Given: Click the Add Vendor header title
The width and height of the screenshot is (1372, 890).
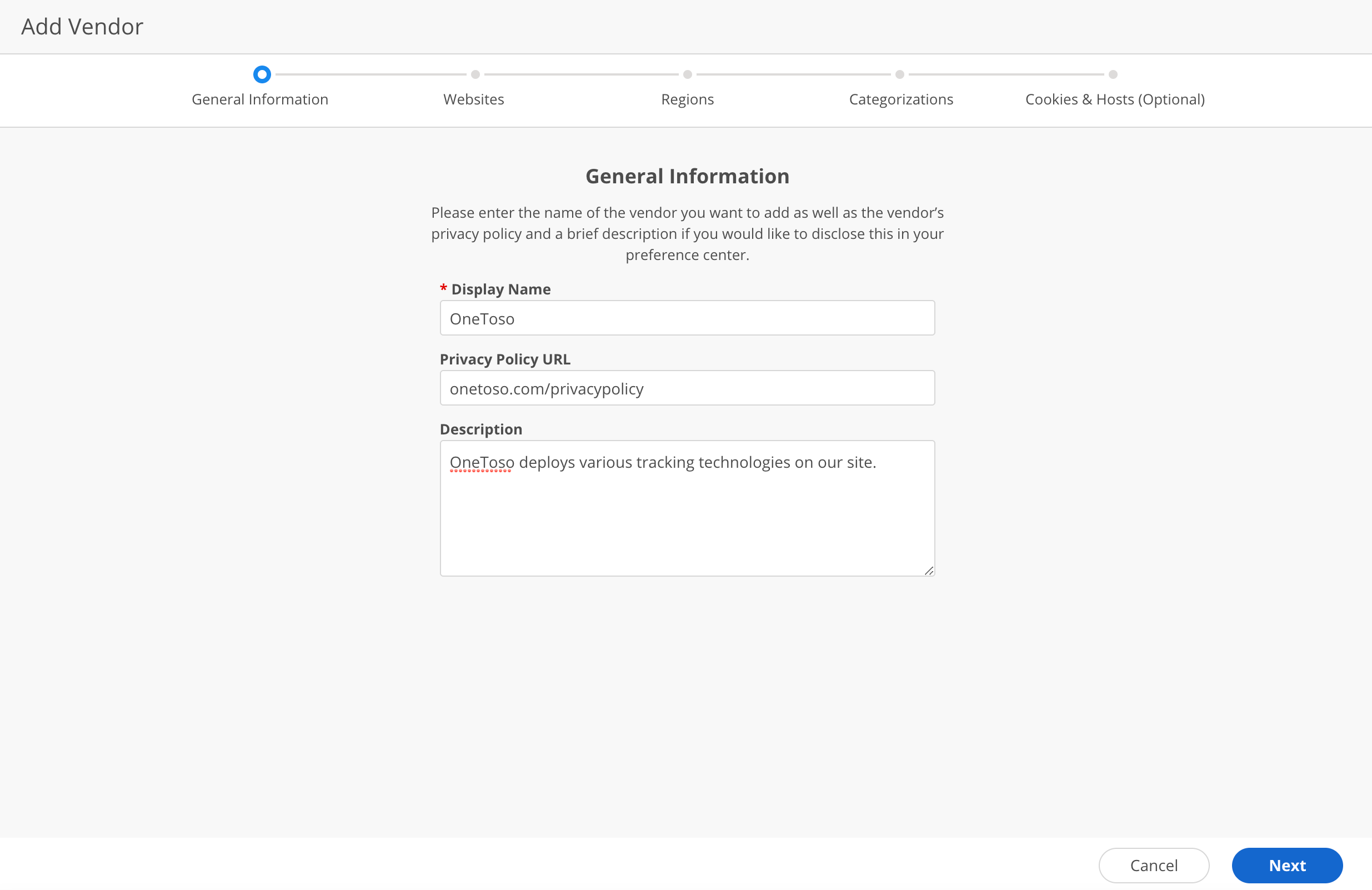Looking at the screenshot, I should pos(82,26).
